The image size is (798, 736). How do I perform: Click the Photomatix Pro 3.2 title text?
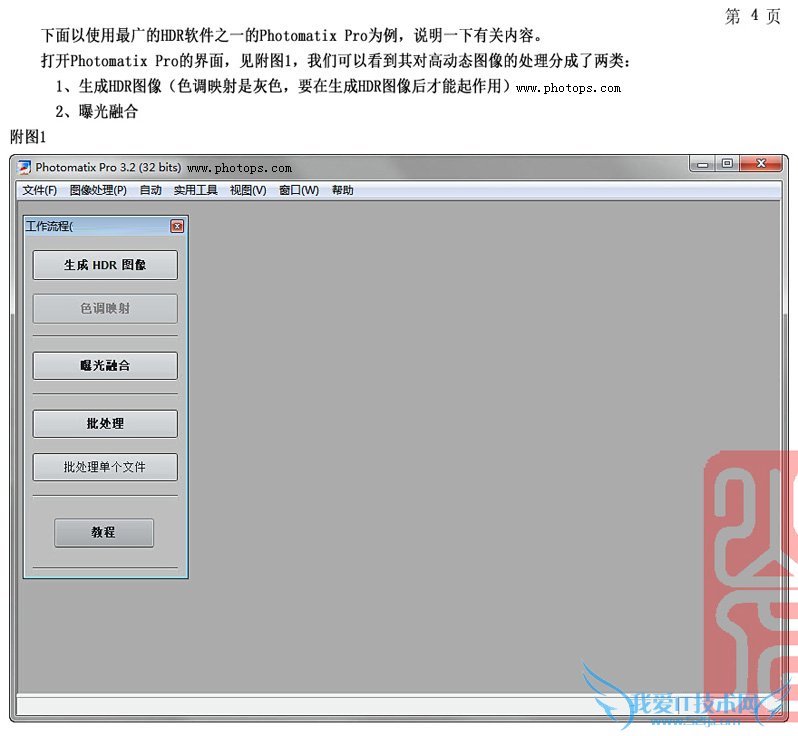click(x=108, y=167)
